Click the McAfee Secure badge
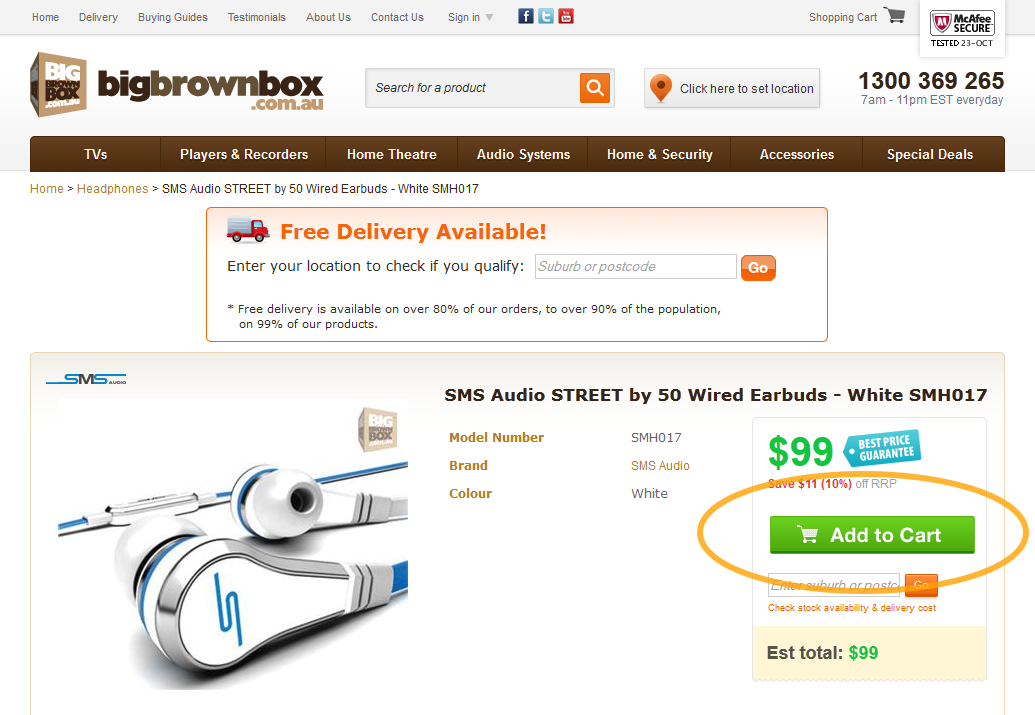 point(962,28)
